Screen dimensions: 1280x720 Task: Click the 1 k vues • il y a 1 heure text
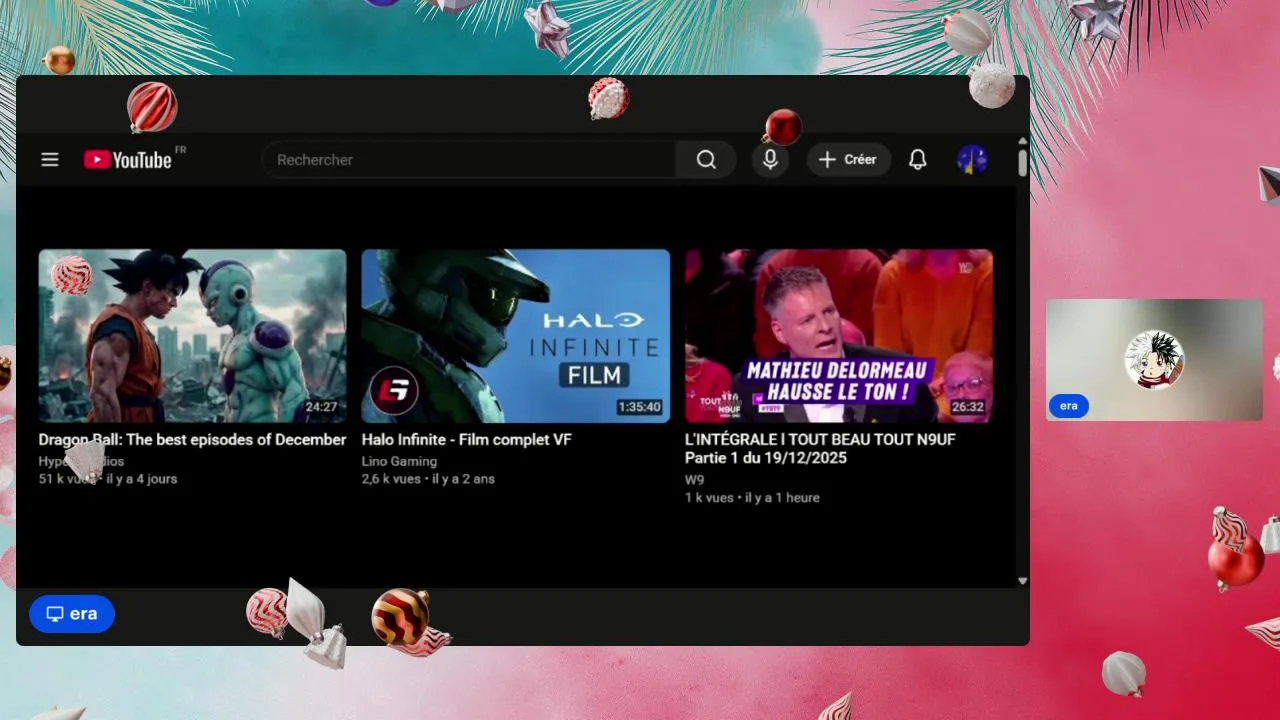point(752,497)
